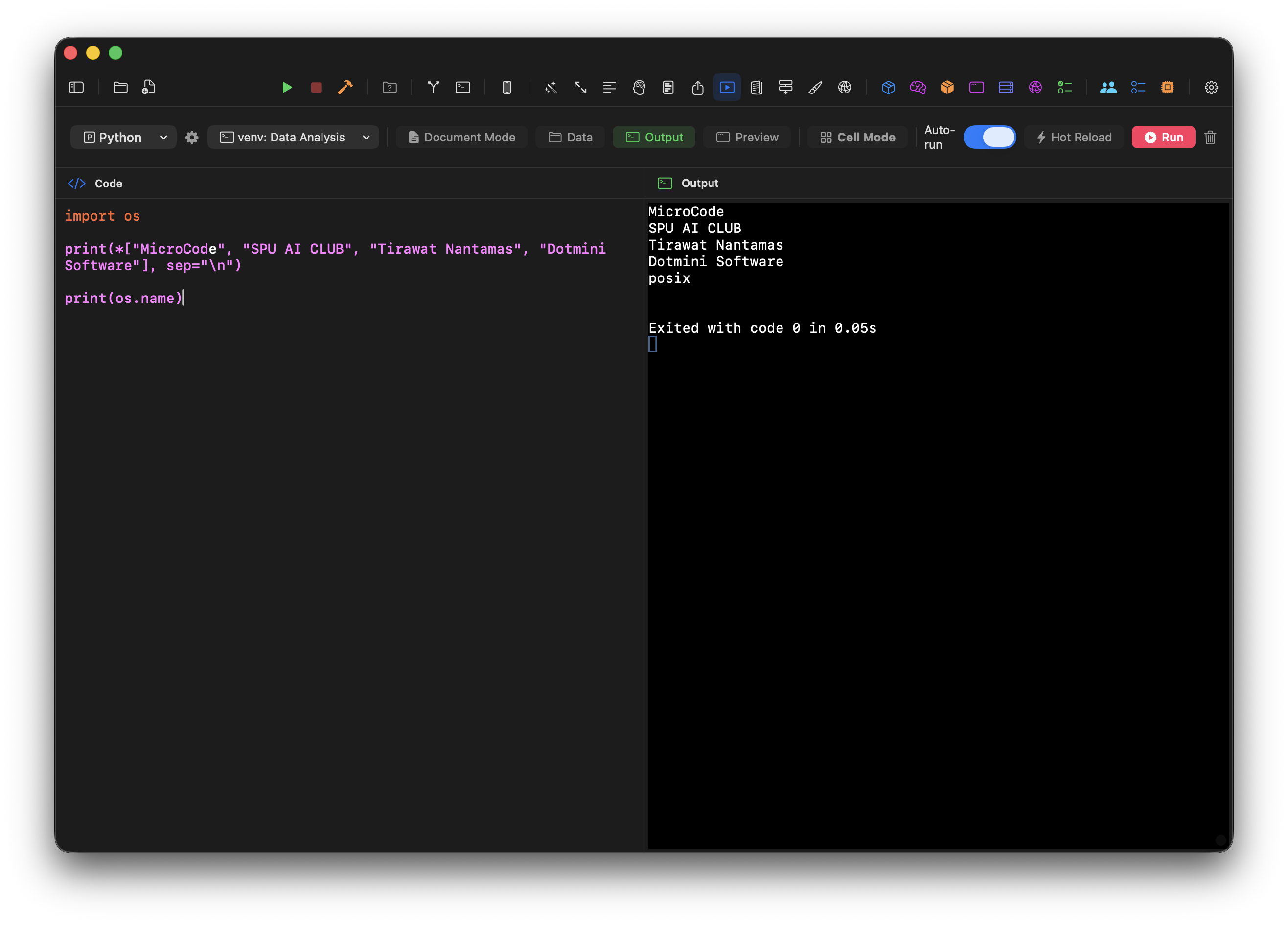Click the blue list bullets icon

pyautogui.click(x=1138, y=88)
